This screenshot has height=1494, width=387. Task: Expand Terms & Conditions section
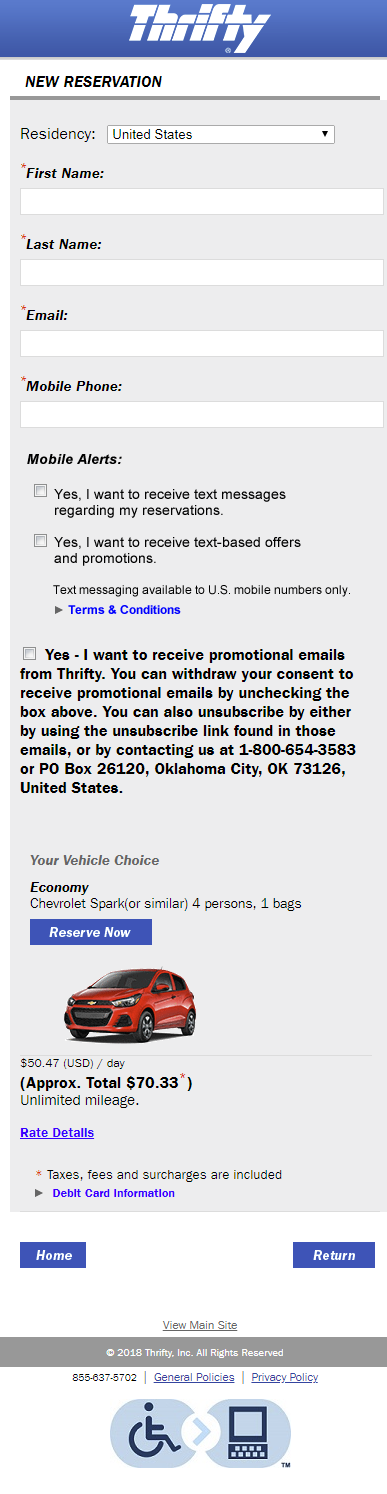[124, 610]
